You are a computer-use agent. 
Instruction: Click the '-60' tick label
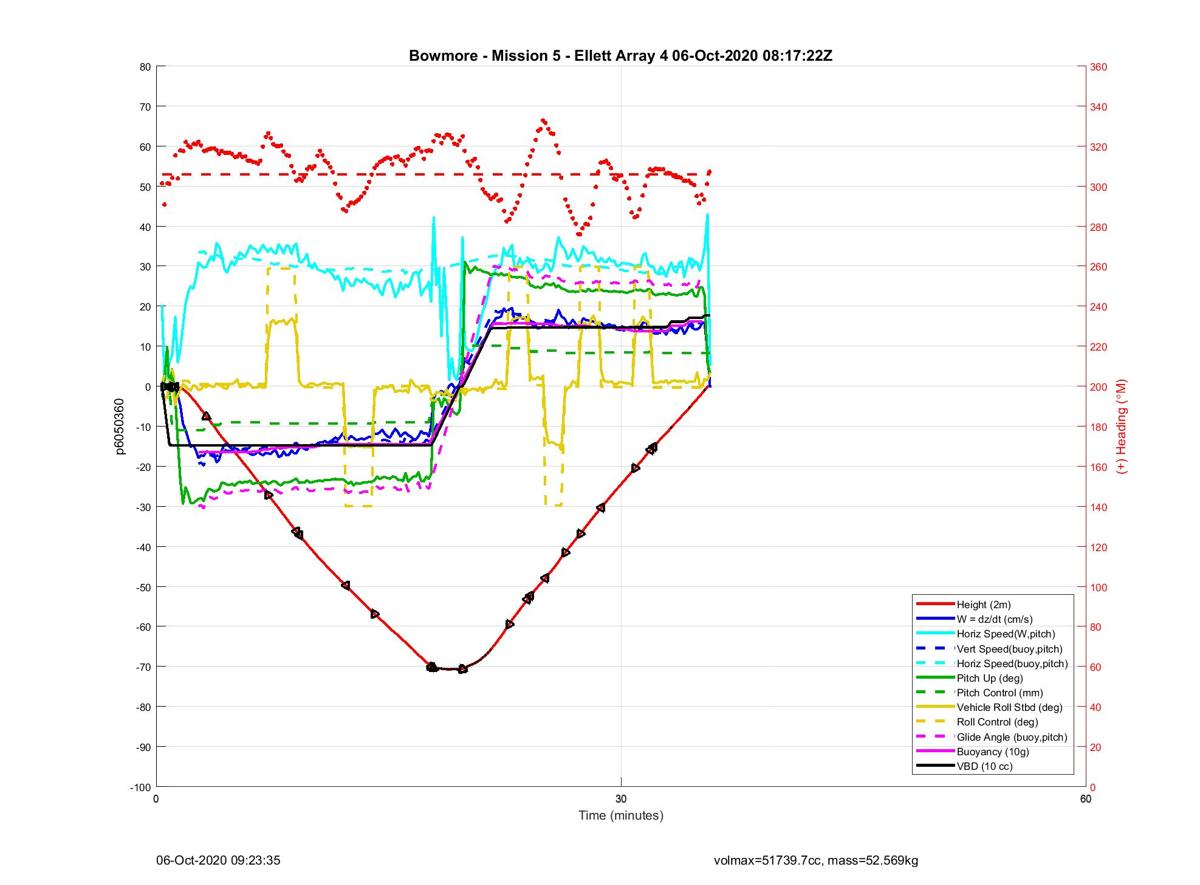[142, 627]
